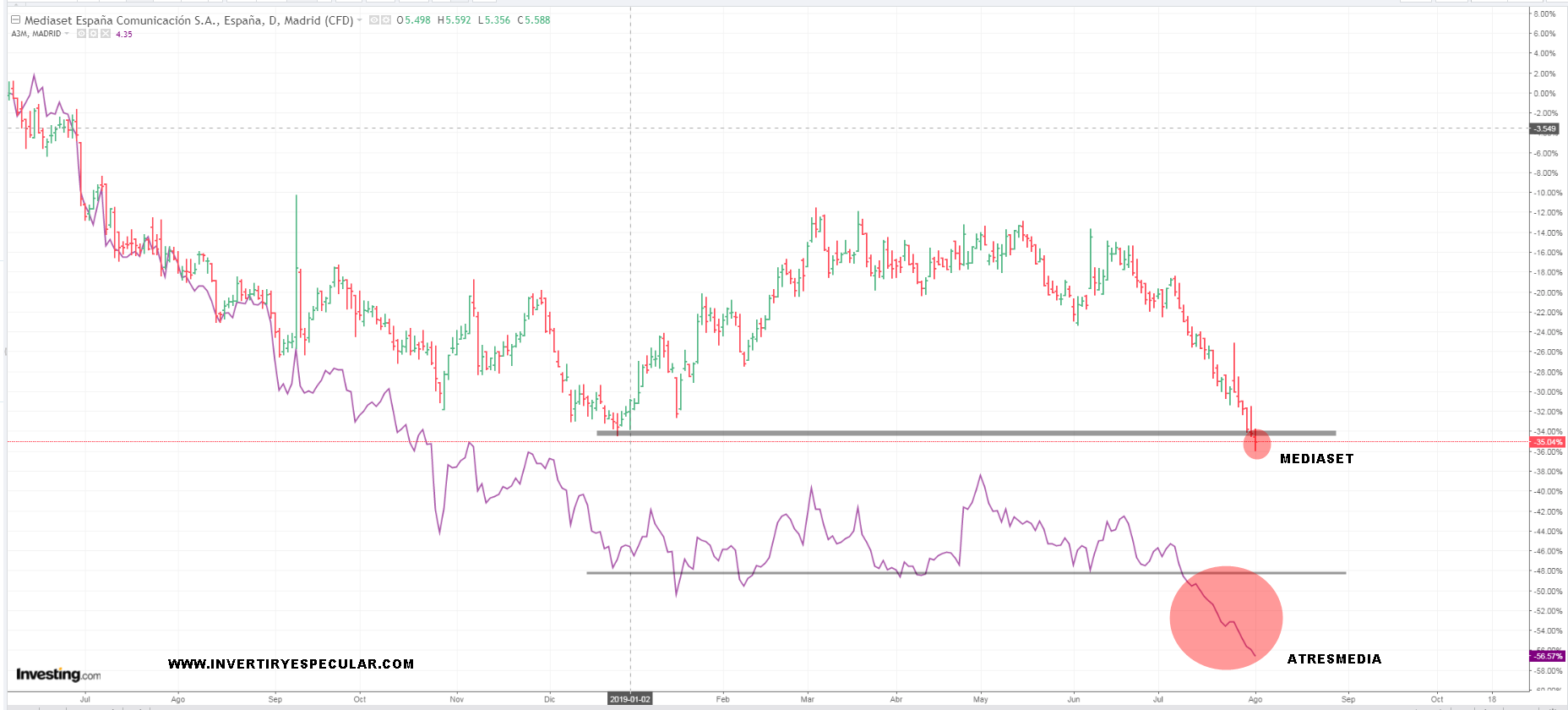Select the red circle on Mediaset line
Viewport: 1568px width, 710px height.
click(x=1257, y=445)
